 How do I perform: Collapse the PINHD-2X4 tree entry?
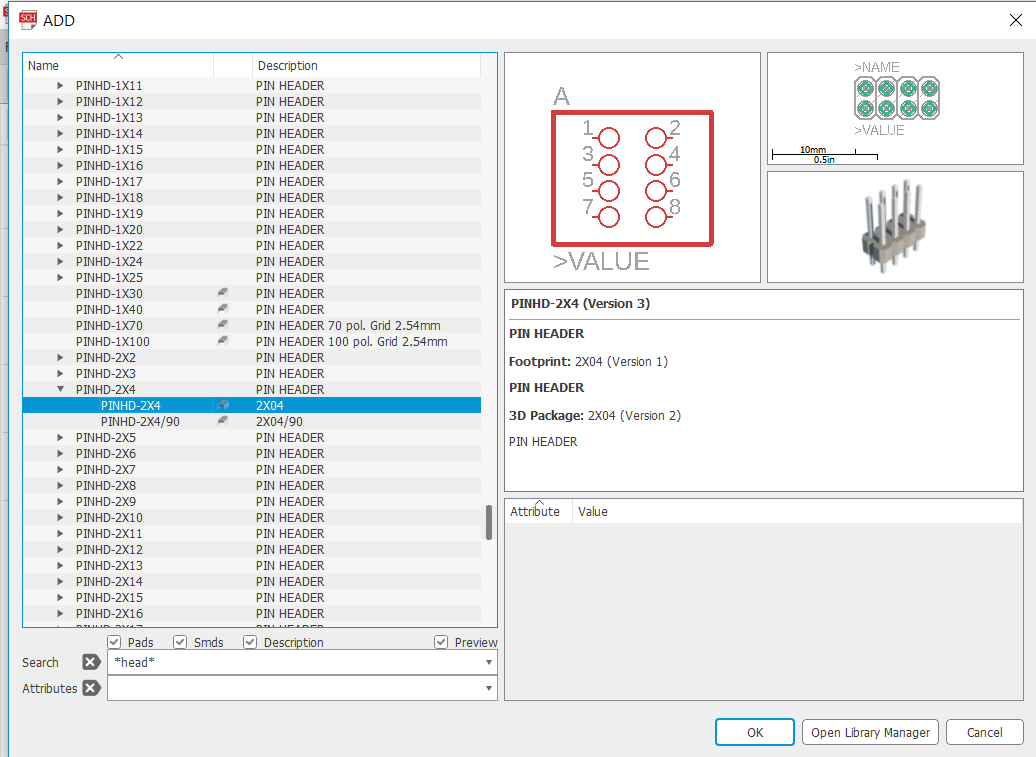pyautogui.click(x=60, y=389)
